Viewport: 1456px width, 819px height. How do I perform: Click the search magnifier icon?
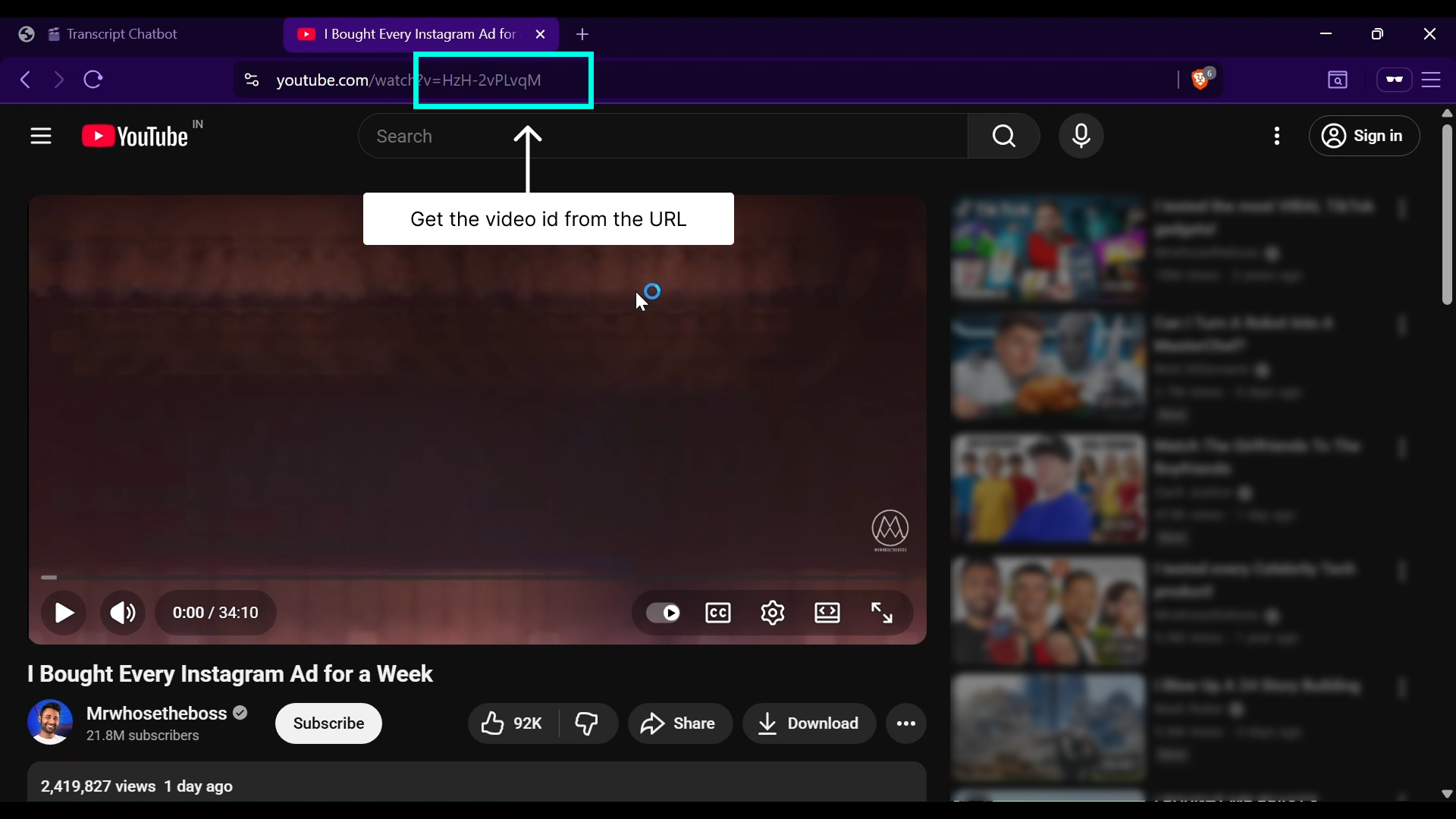pos(1003,136)
